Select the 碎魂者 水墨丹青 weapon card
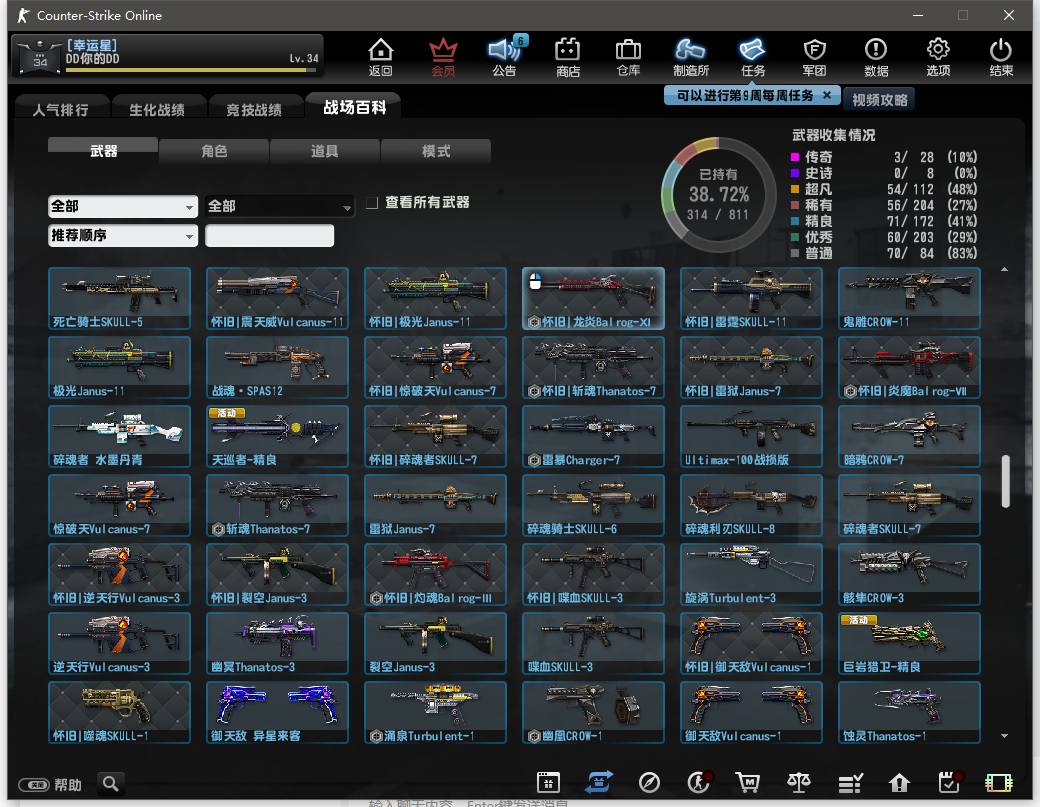This screenshot has width=1040, height=807. (x=119, y=436)
